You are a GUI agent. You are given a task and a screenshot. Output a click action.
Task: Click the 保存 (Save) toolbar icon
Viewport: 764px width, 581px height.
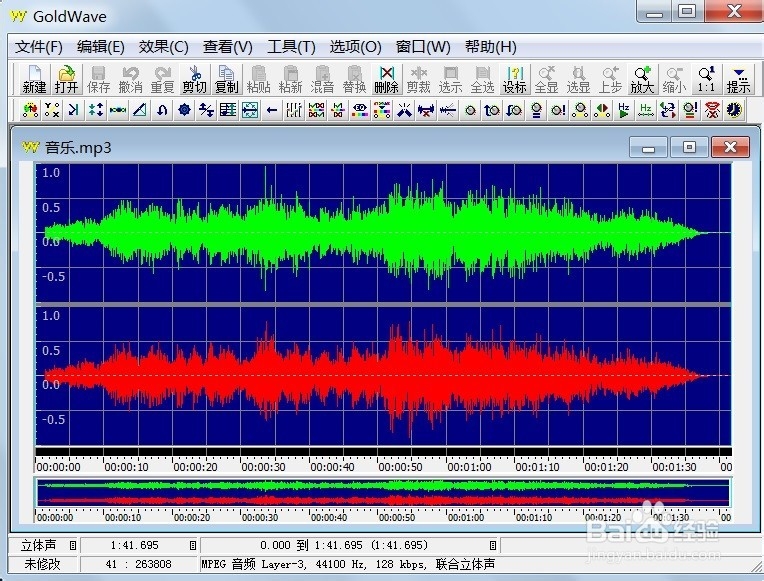[x=98, y=79]
